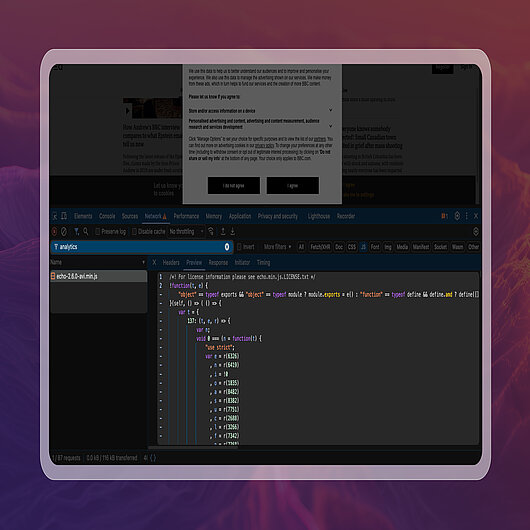Switch to the Elements tab

coord(83,216)
